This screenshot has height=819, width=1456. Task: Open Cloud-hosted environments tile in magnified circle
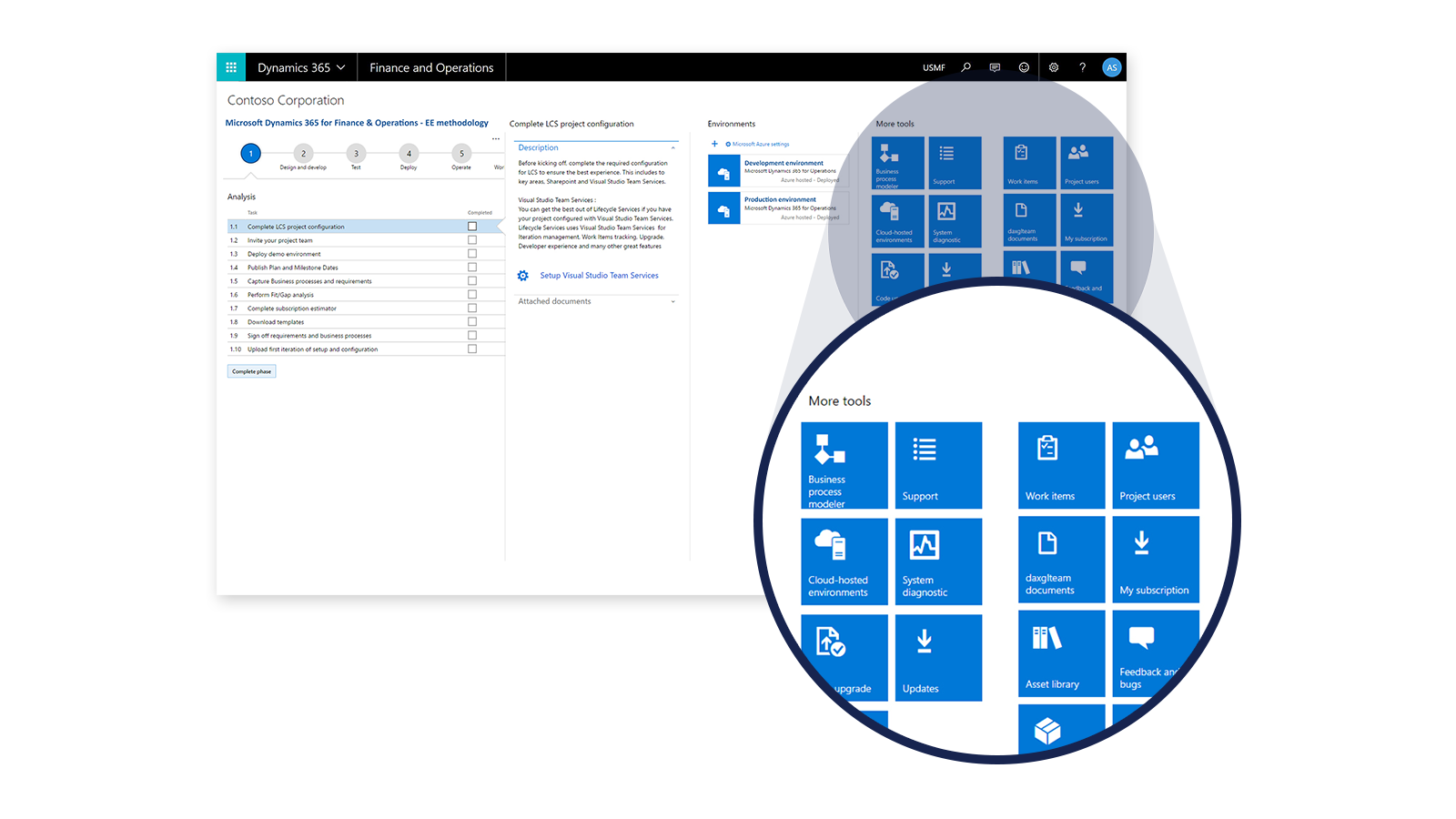click(844, 561)
